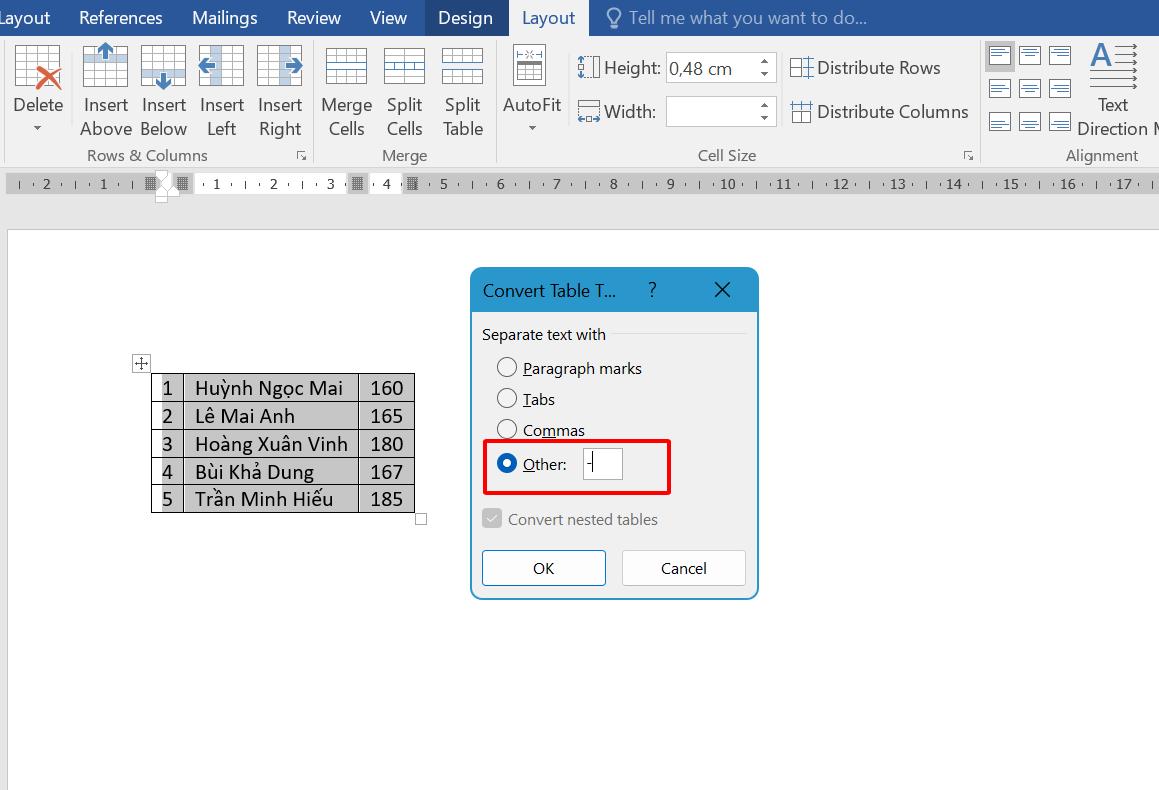
Task: Open Cell Size dialog launcher
Action: coord(968,155)
